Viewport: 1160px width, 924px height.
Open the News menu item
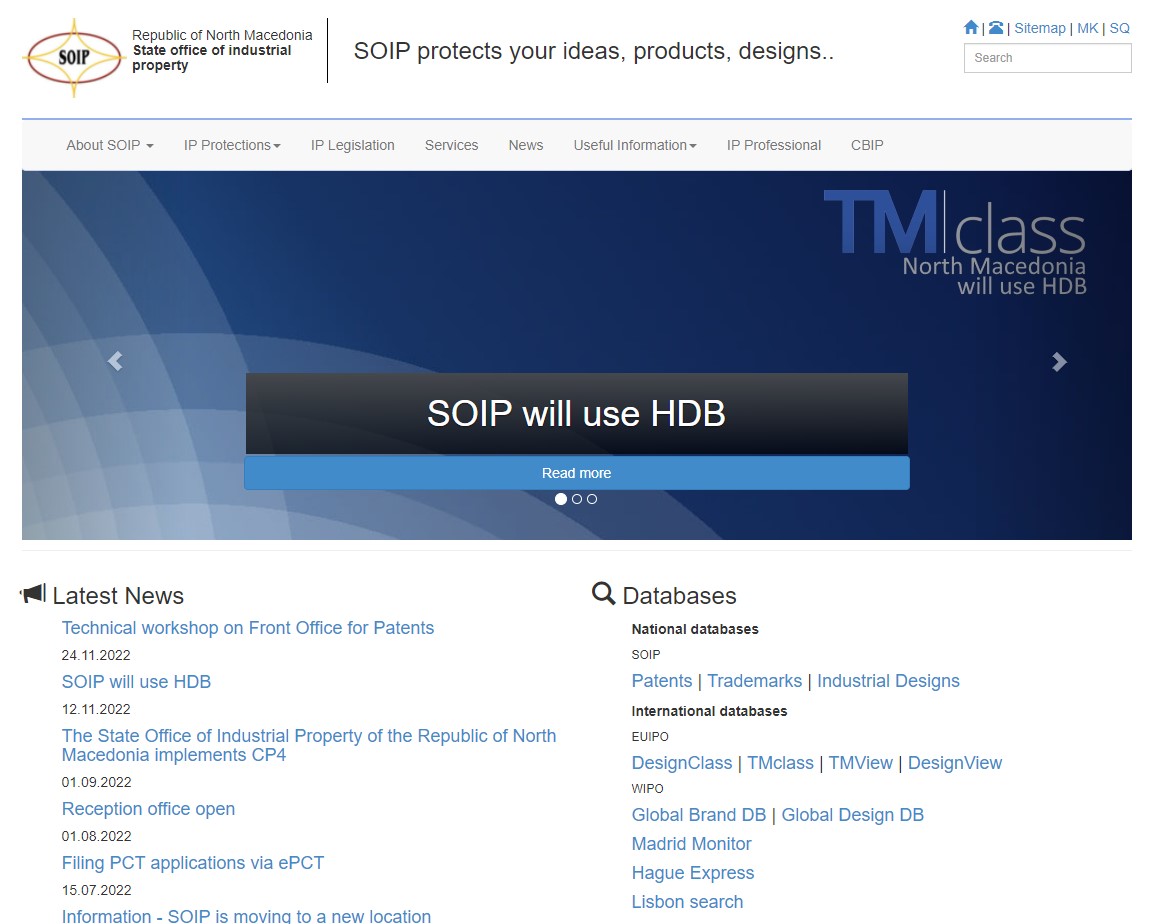[x=526, y=146]
